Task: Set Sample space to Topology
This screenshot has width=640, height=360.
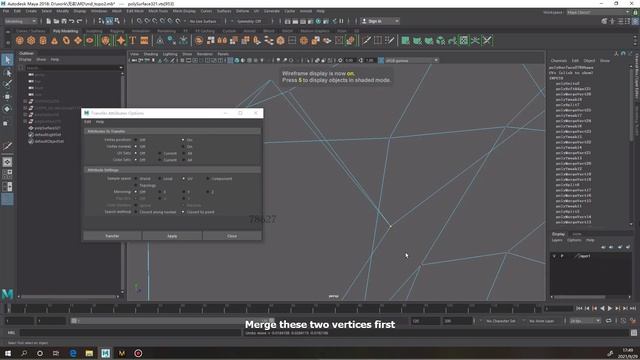Action: pos(136,185)
